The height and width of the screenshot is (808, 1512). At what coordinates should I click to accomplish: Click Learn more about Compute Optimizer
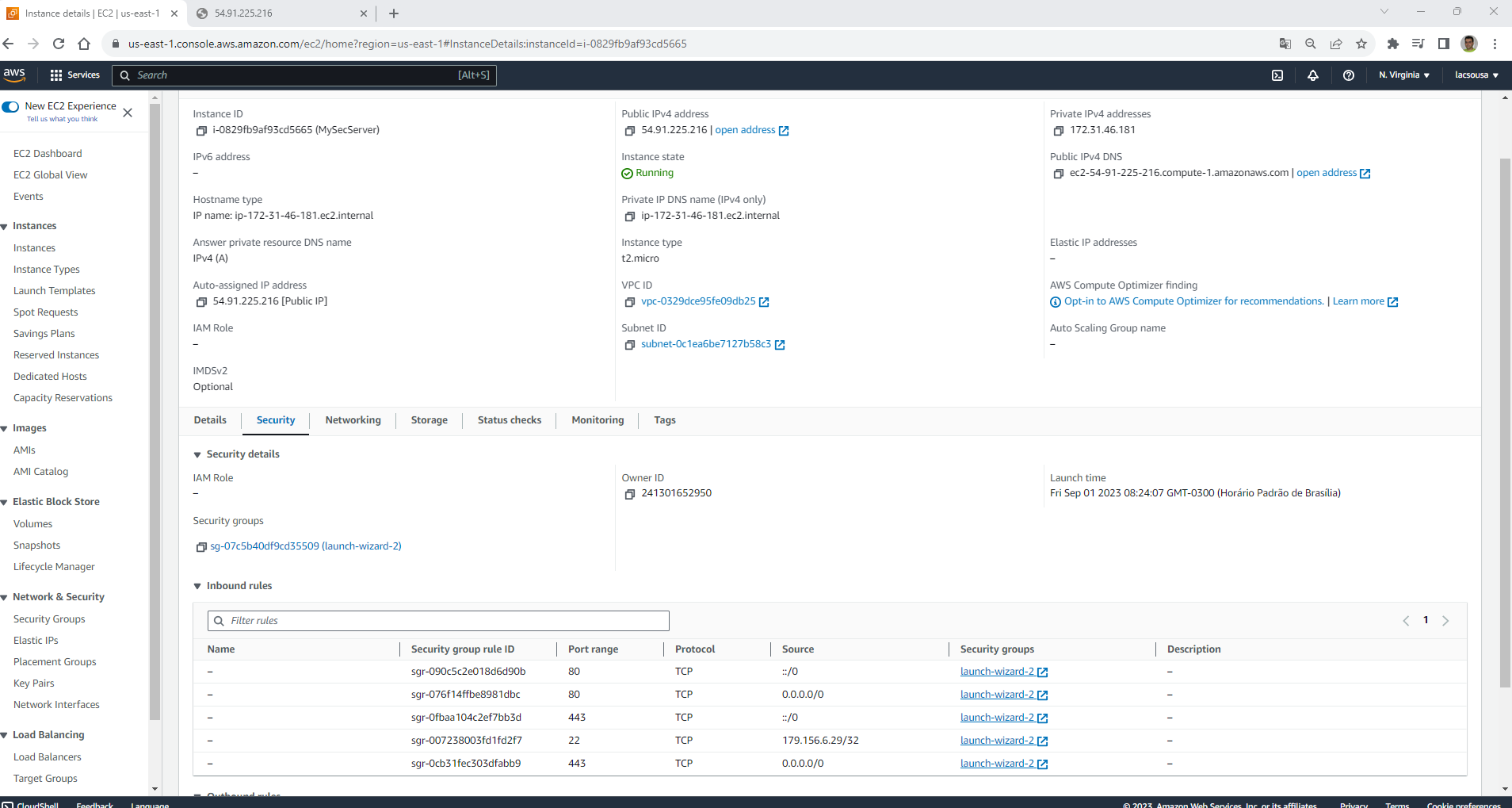coord(1365,301)
